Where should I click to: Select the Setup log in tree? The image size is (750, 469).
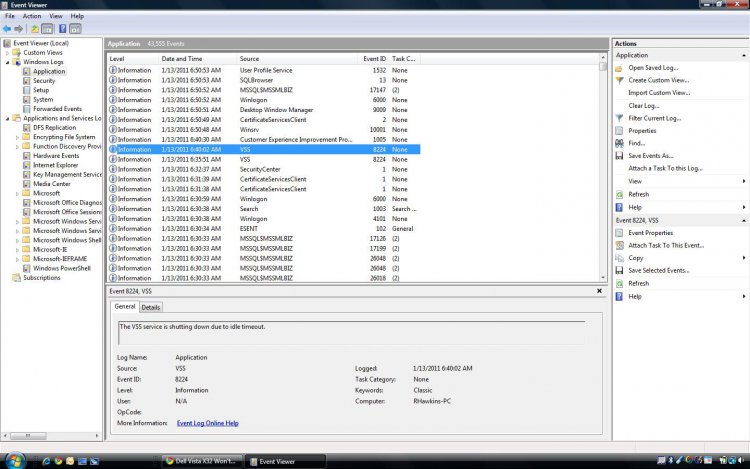[41, 90]
